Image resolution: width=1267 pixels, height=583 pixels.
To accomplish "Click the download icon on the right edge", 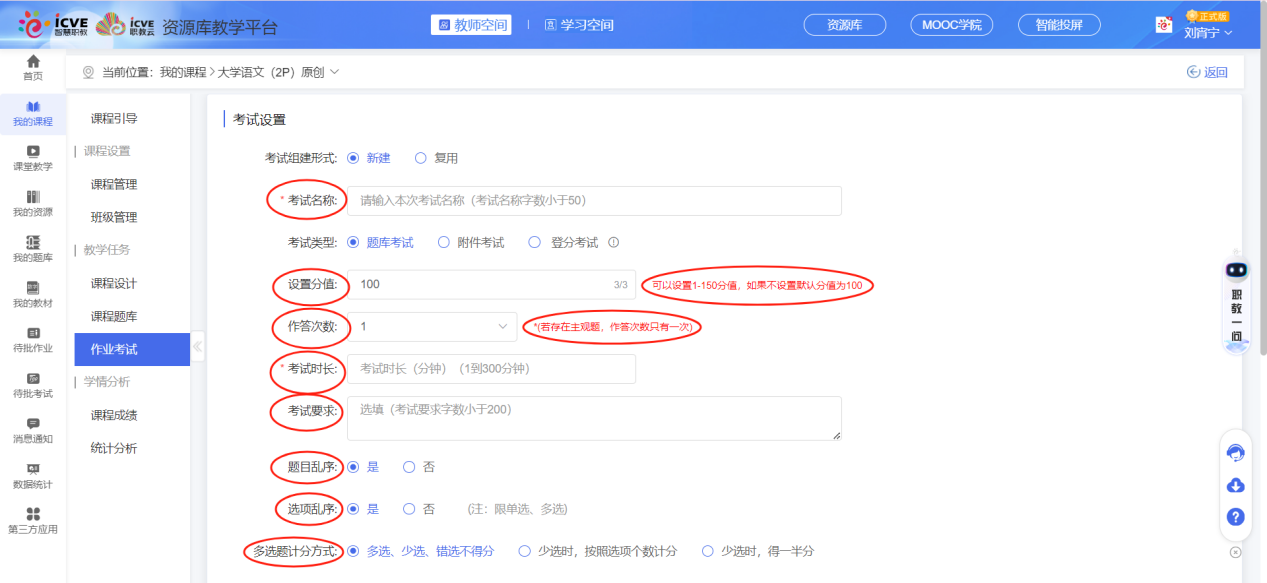I will point(1236,485).
